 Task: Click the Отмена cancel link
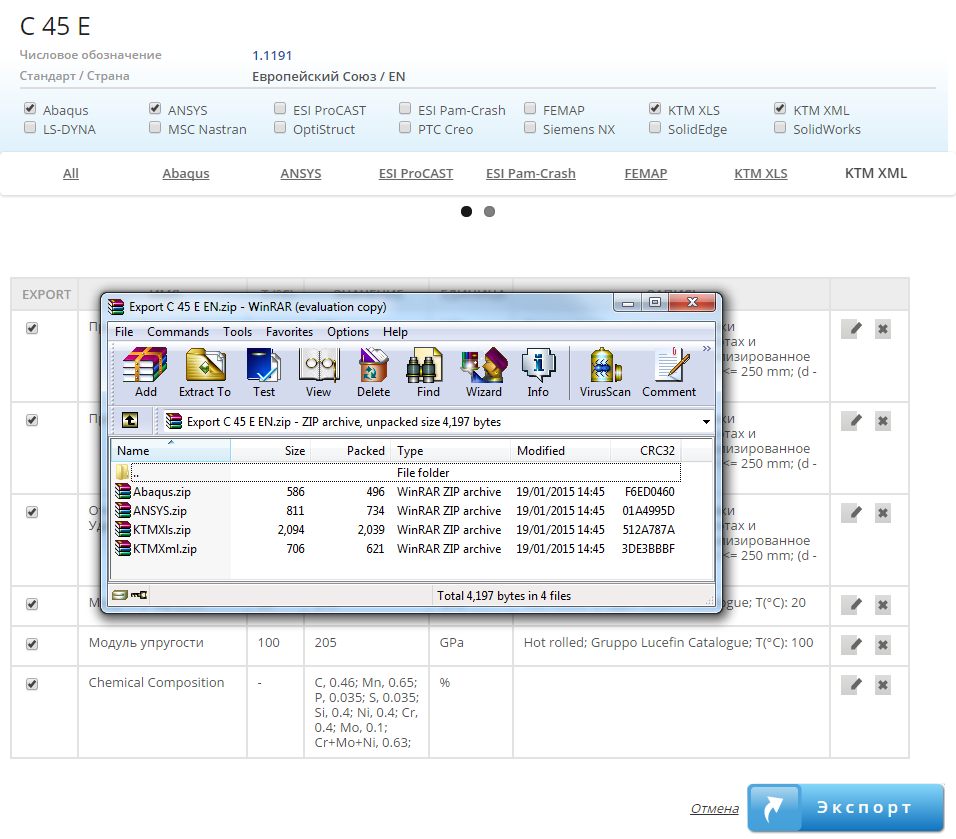pos(714,809)
